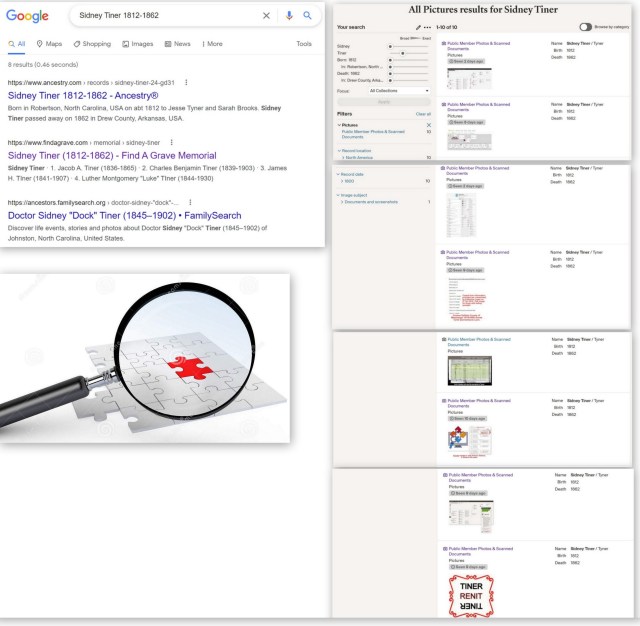Click the Google logo

click(x=27, y=17)
